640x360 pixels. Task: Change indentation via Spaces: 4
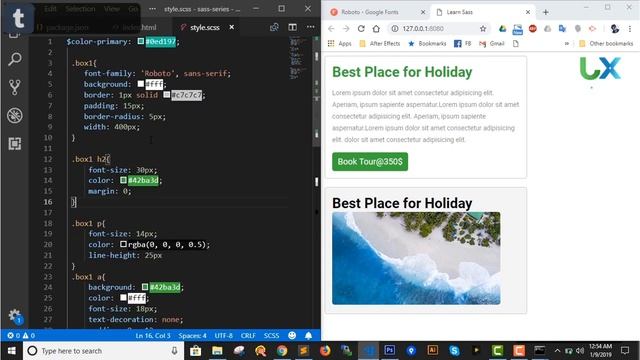coord(192,336)
